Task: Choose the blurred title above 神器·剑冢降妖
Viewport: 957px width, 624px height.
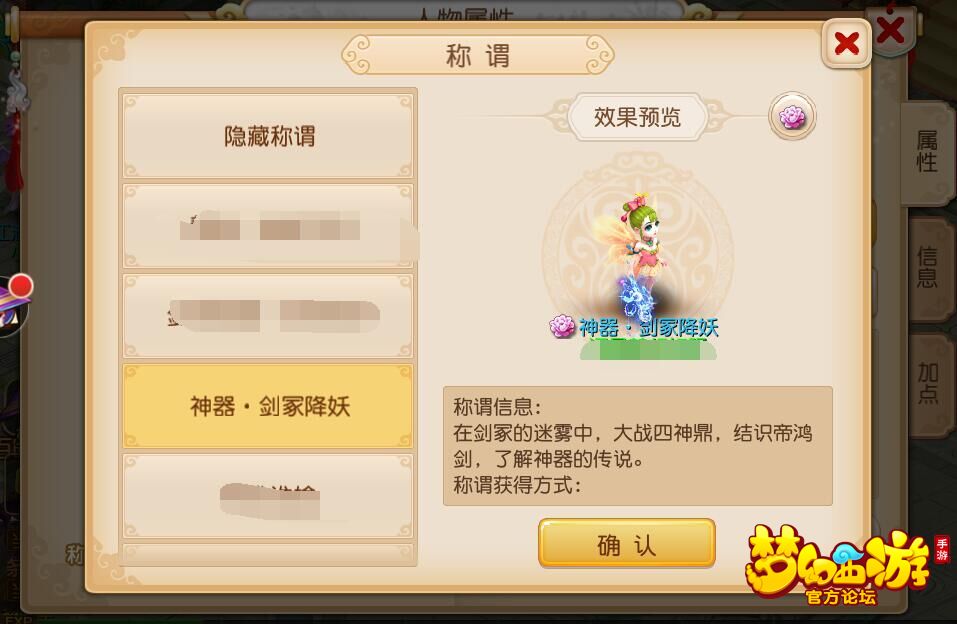Action: click(x=268, y=316)
